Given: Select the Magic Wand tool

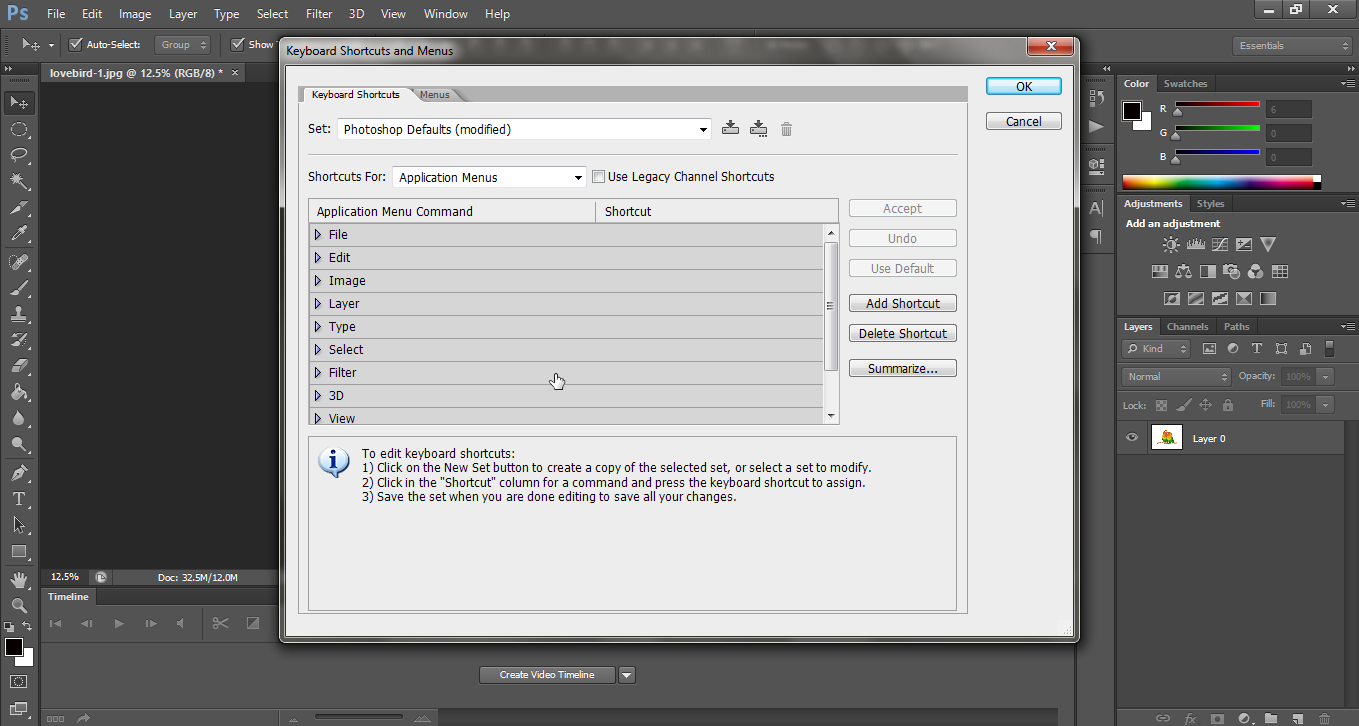Looking at the screenshot, I should pyautogui.click(x=19, y=181).
